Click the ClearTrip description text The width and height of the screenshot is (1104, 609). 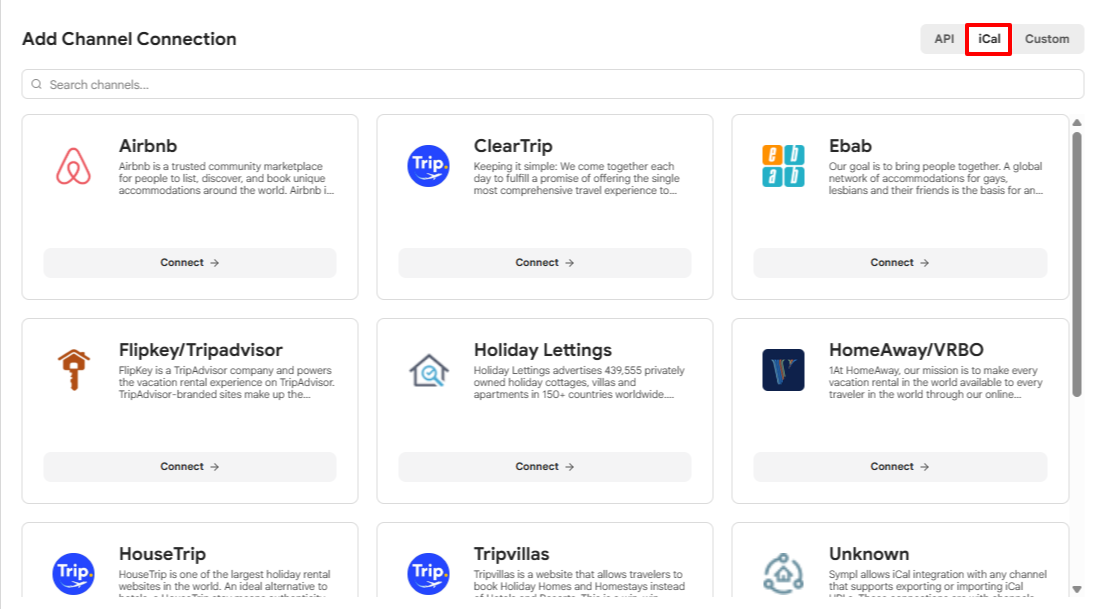tap(577, 179)
